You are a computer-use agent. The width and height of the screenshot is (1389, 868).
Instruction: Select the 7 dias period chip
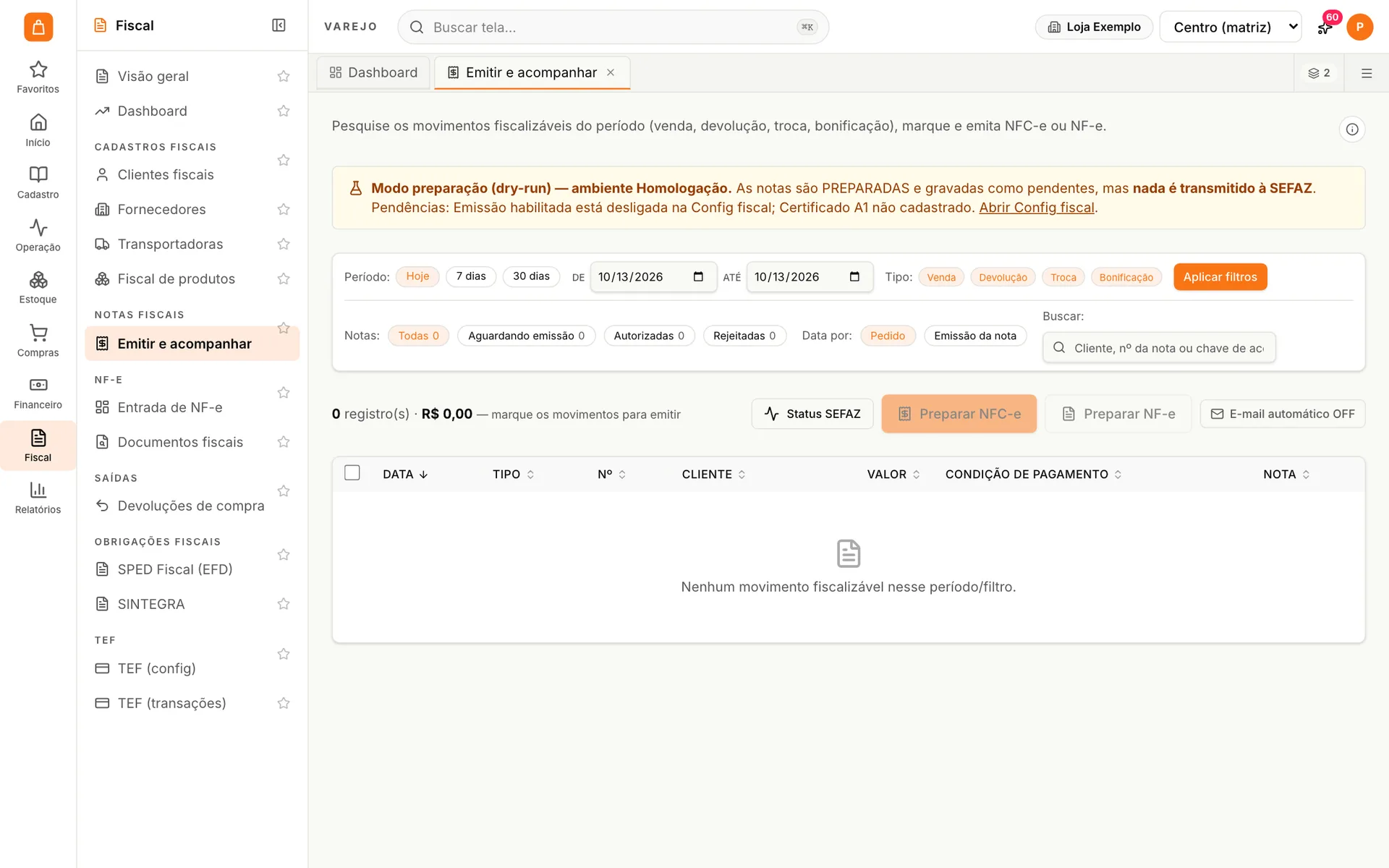[471, 276]
